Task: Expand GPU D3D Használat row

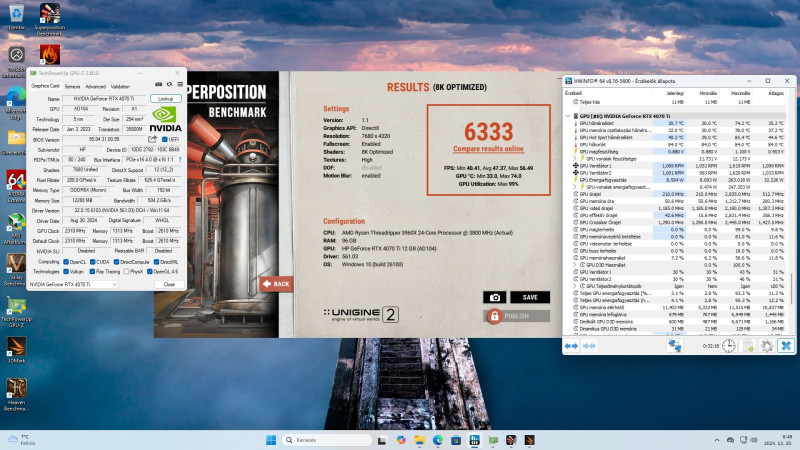Action: (575, 265)
